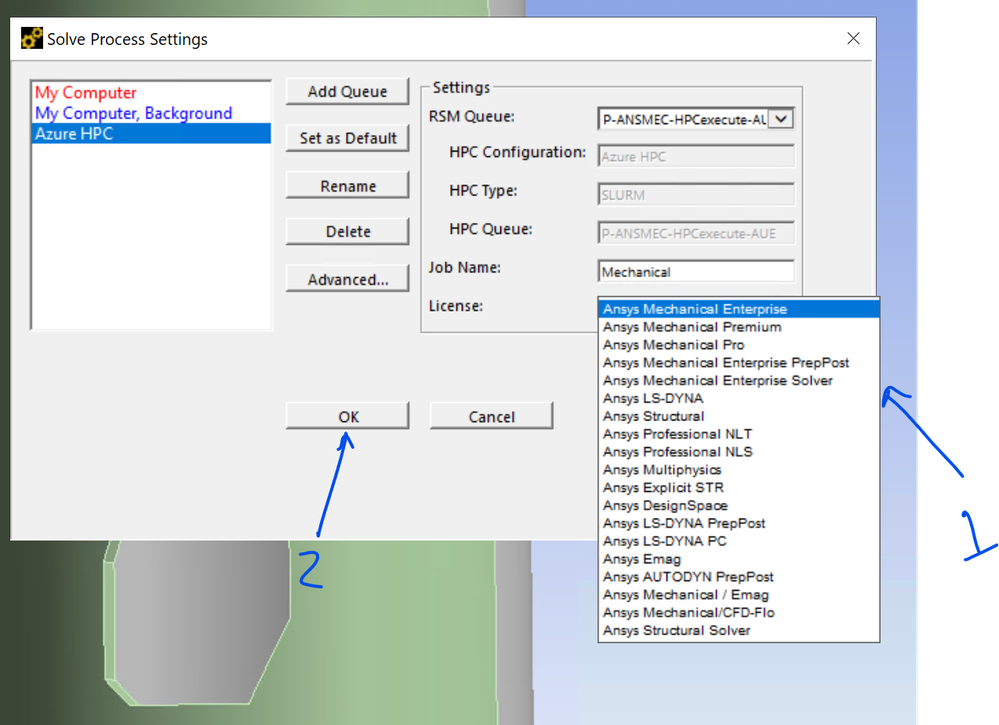Click the Cancel button
Viewport: 999px width, 725px height.
point(491,417)
